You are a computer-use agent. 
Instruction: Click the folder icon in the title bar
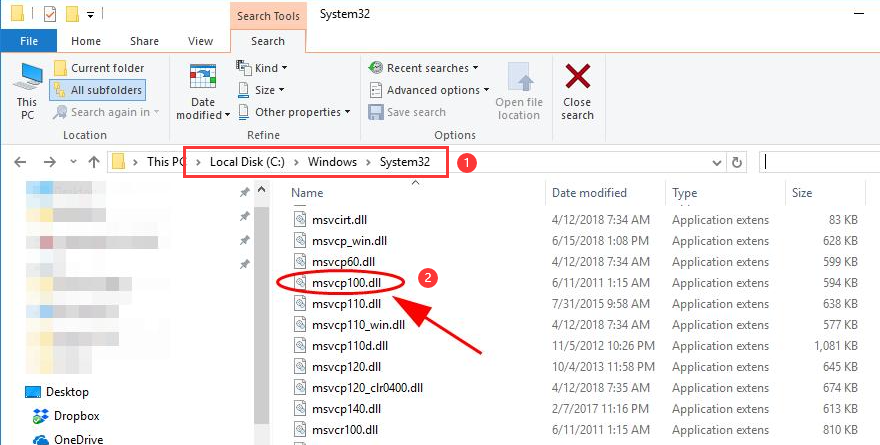(x=17, y=13)
